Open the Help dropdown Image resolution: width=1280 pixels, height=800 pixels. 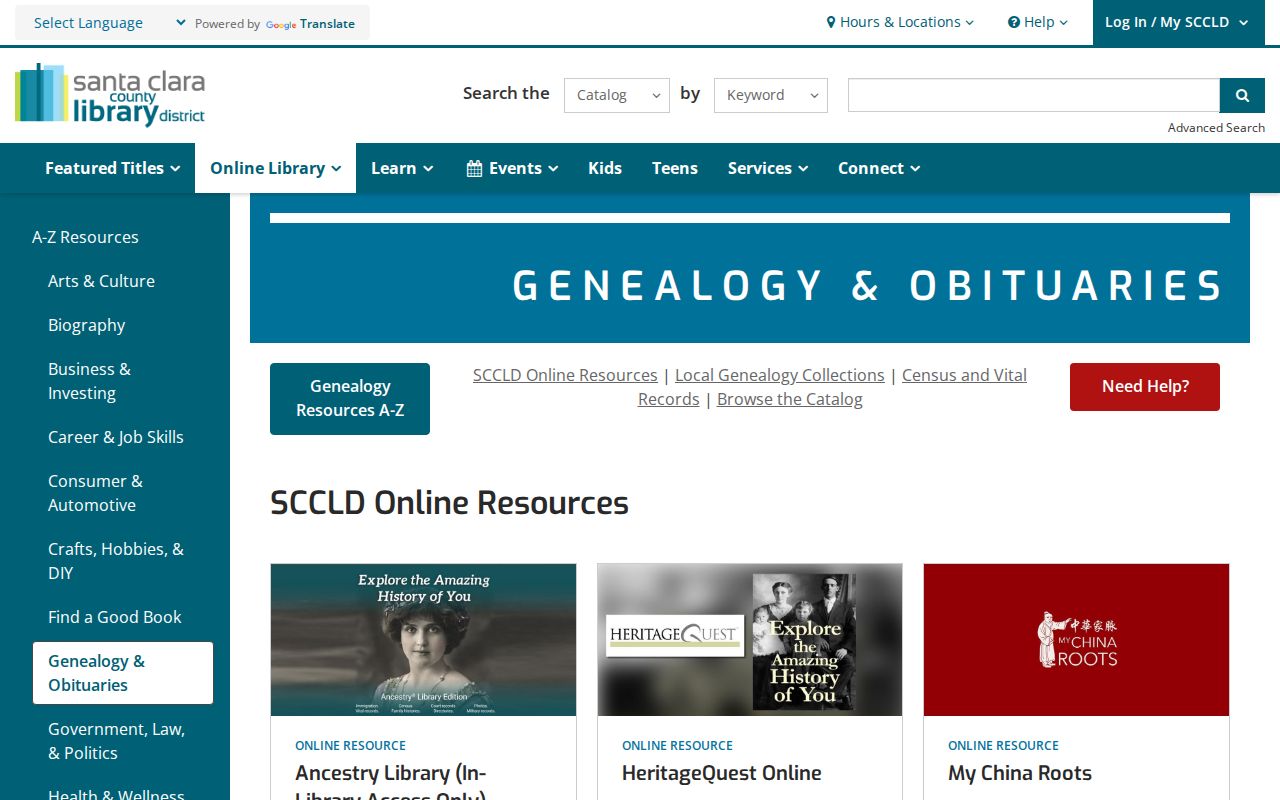pos(1038,22)
